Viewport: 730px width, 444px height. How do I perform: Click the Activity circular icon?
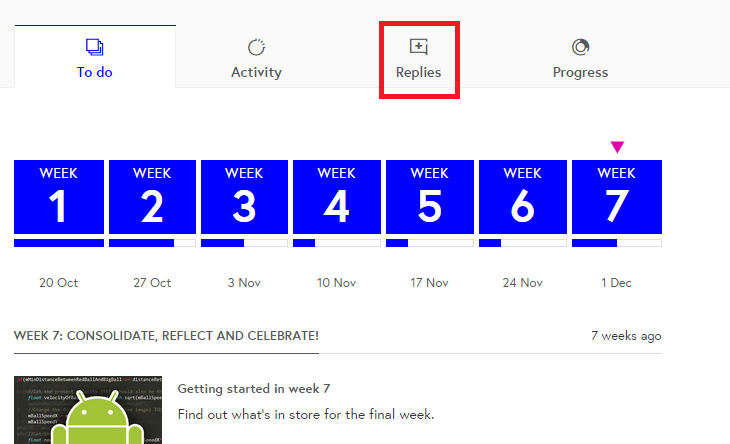(256, 47)
